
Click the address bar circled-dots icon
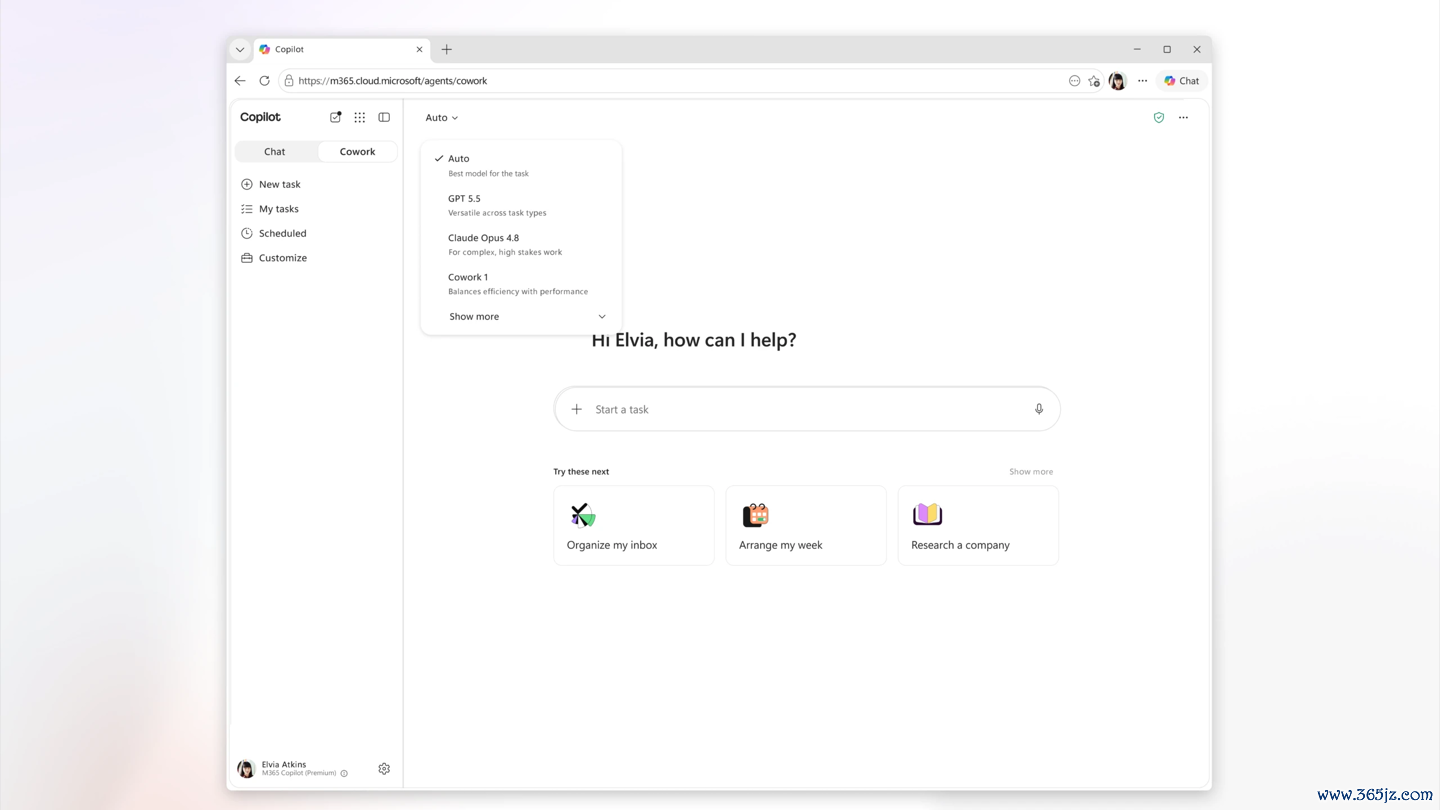tap(1075, 81)
